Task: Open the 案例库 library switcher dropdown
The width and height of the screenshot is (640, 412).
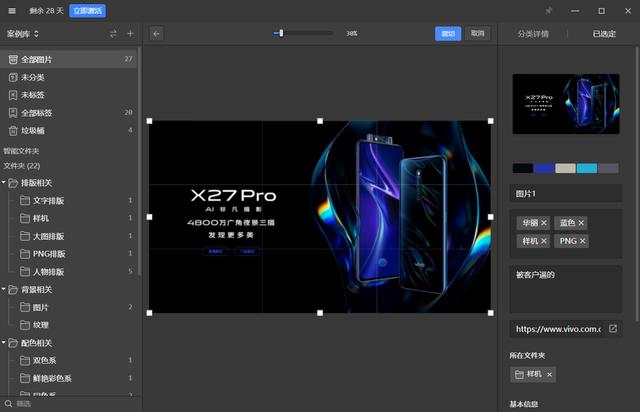Action: tap(23, 34)
